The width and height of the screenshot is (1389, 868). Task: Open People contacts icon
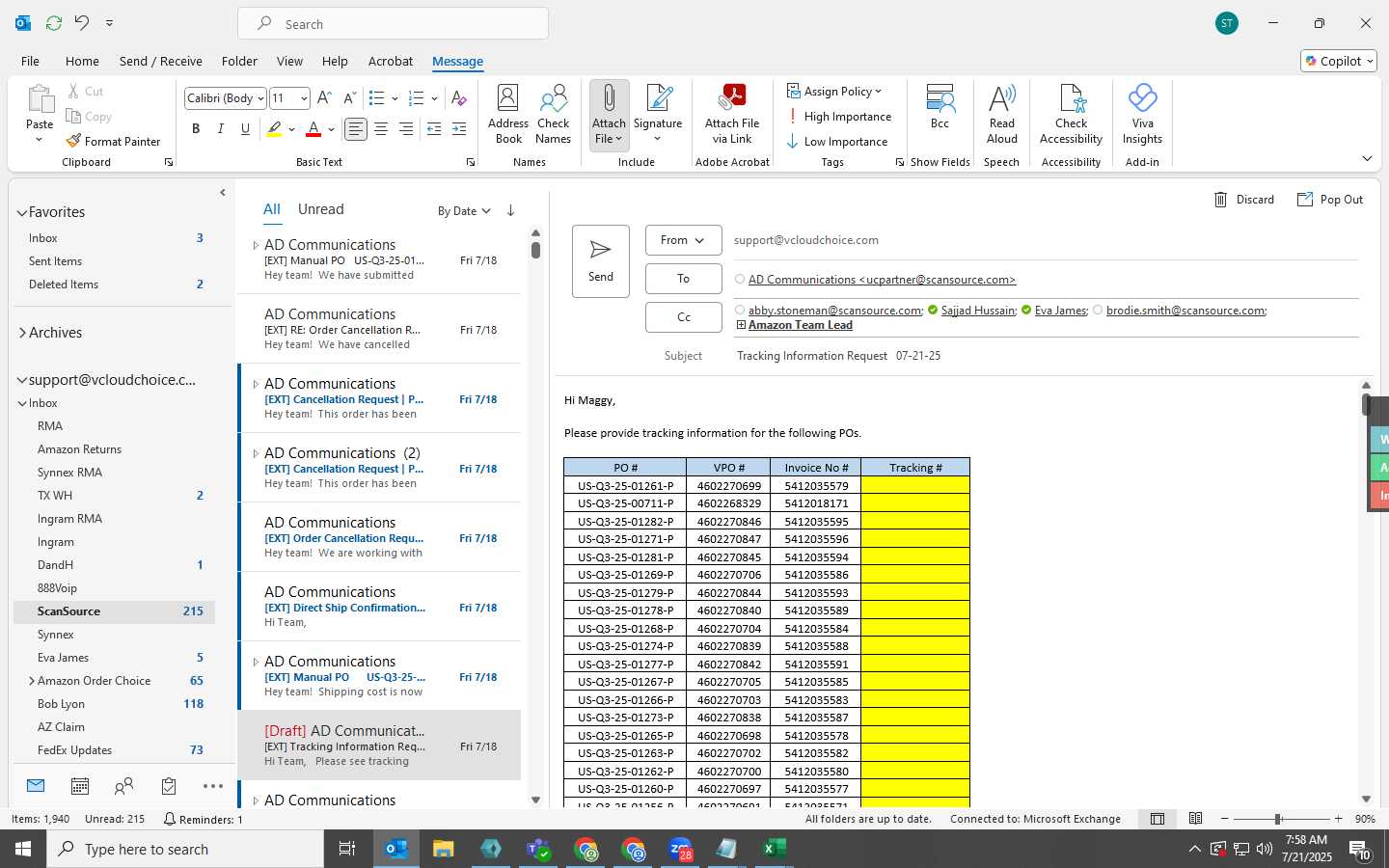click(x=123, y=786)
